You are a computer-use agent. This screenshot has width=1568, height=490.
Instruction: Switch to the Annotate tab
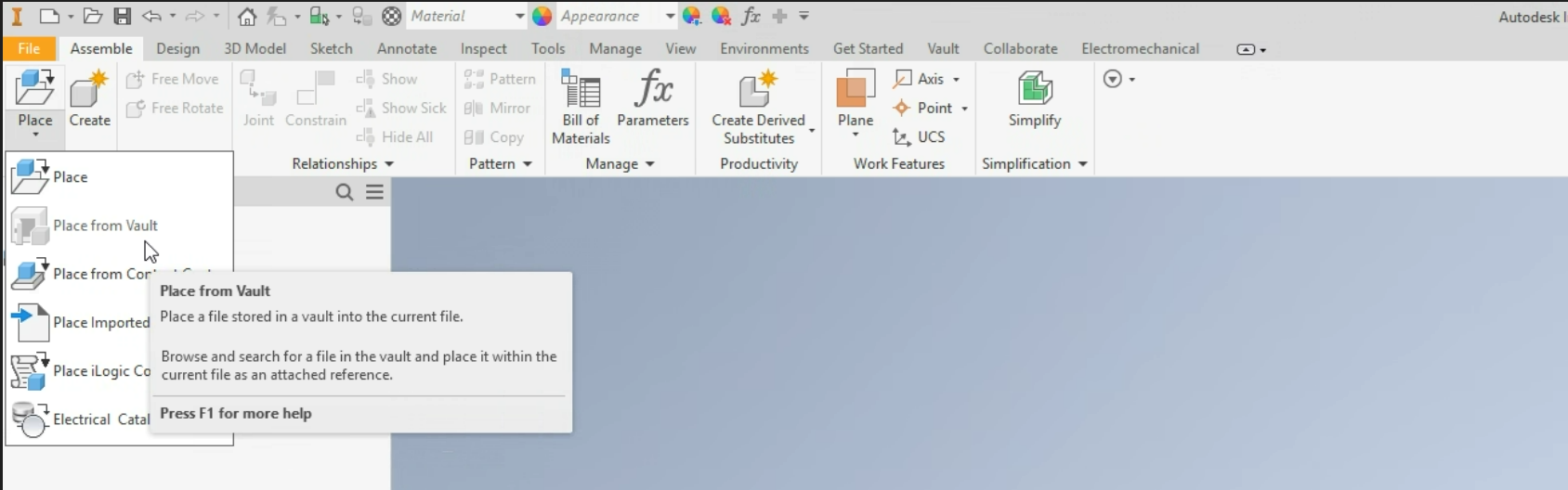(407, 48)
